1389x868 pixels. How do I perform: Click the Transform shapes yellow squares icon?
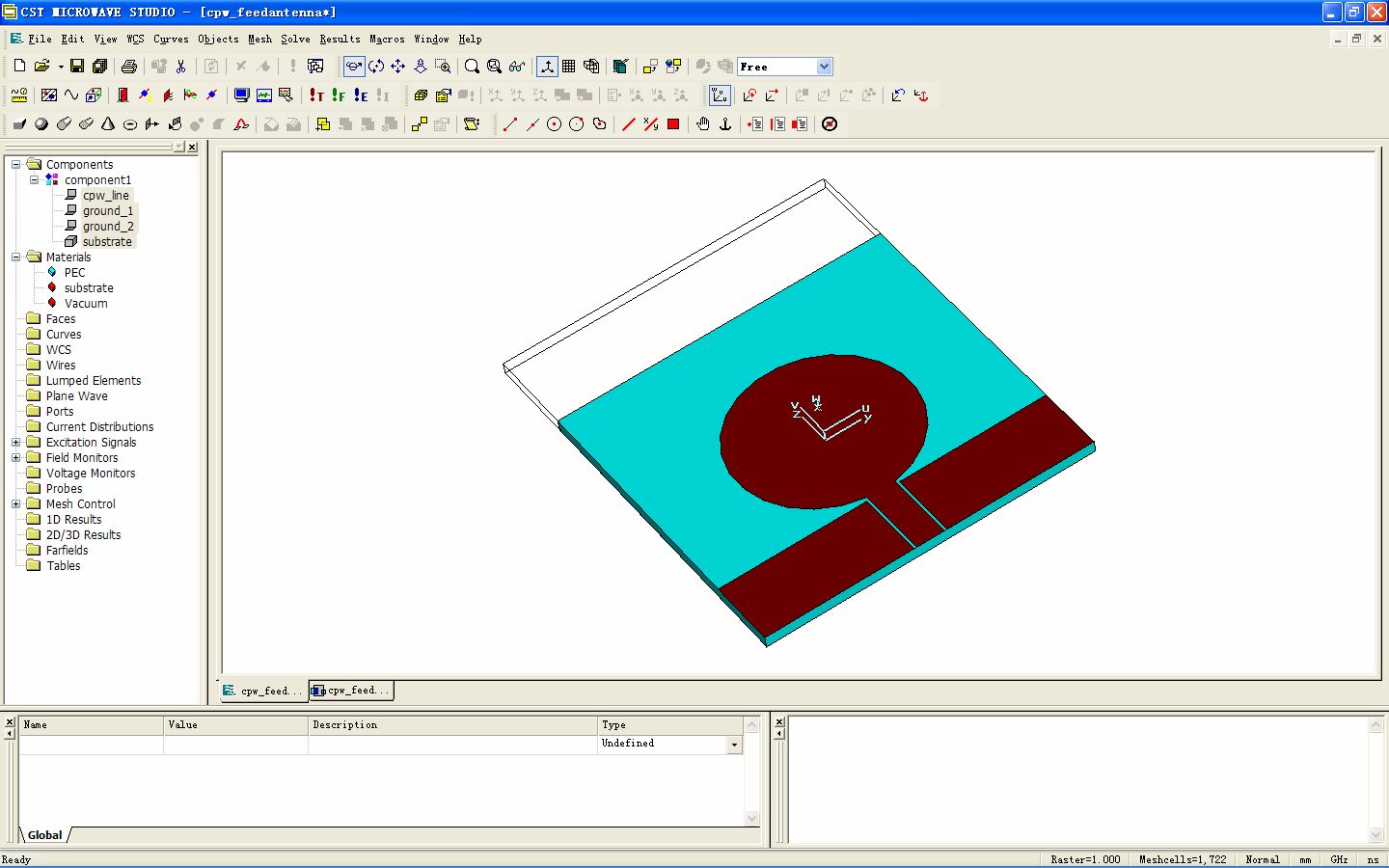420,124
